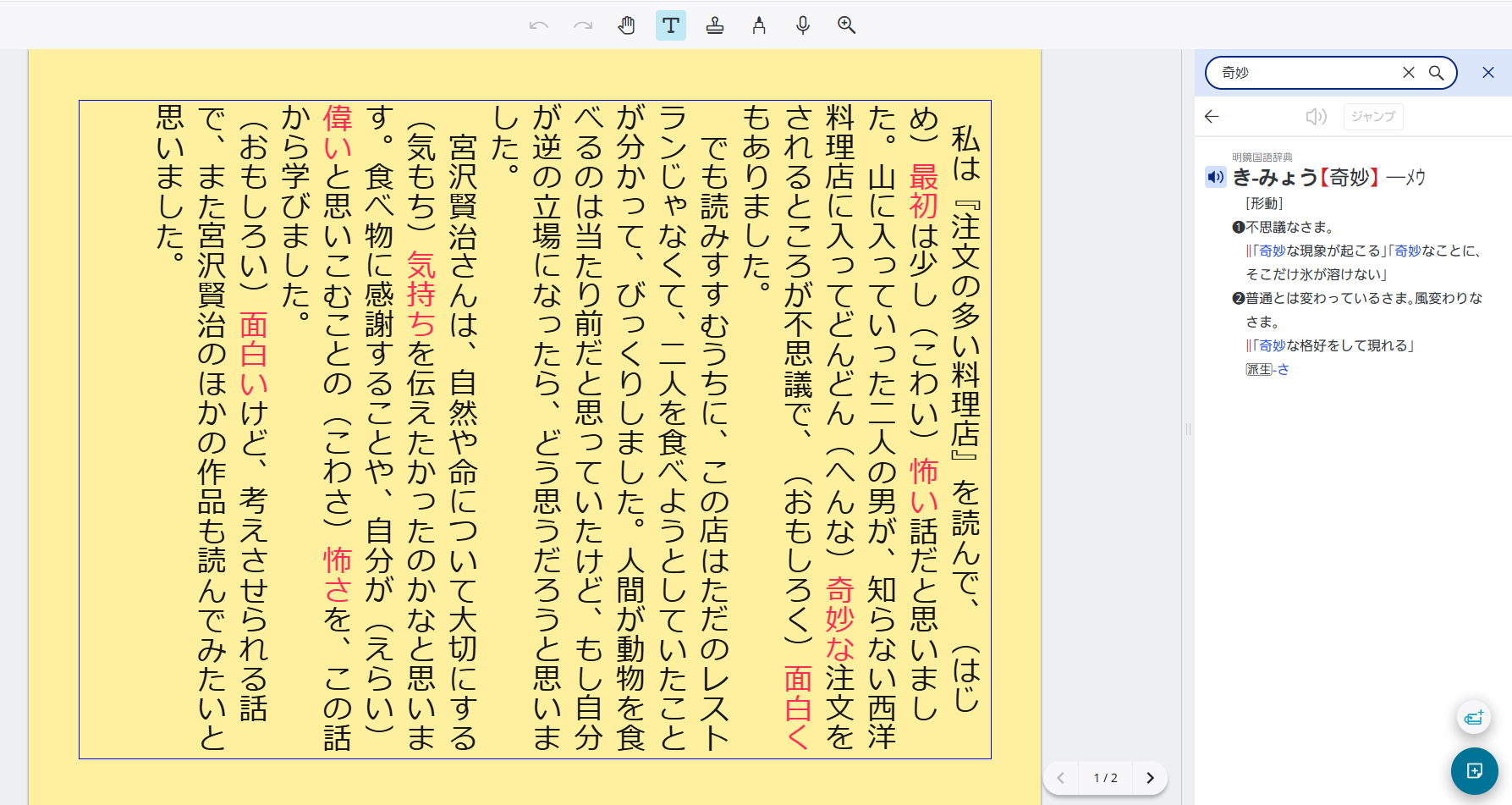Viewport: 1512px width, 805px height.
Task: Go back in the dictionary panel
Action: pos(1212,116)
